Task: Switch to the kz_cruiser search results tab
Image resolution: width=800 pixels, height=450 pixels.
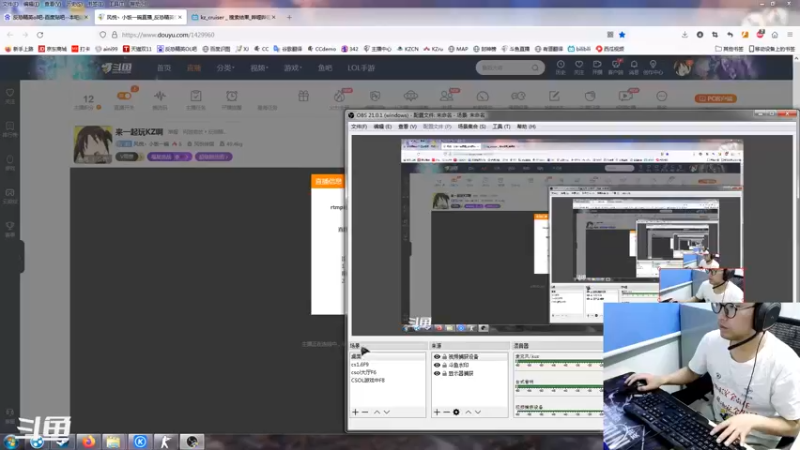Action: [x=234, y=17]
